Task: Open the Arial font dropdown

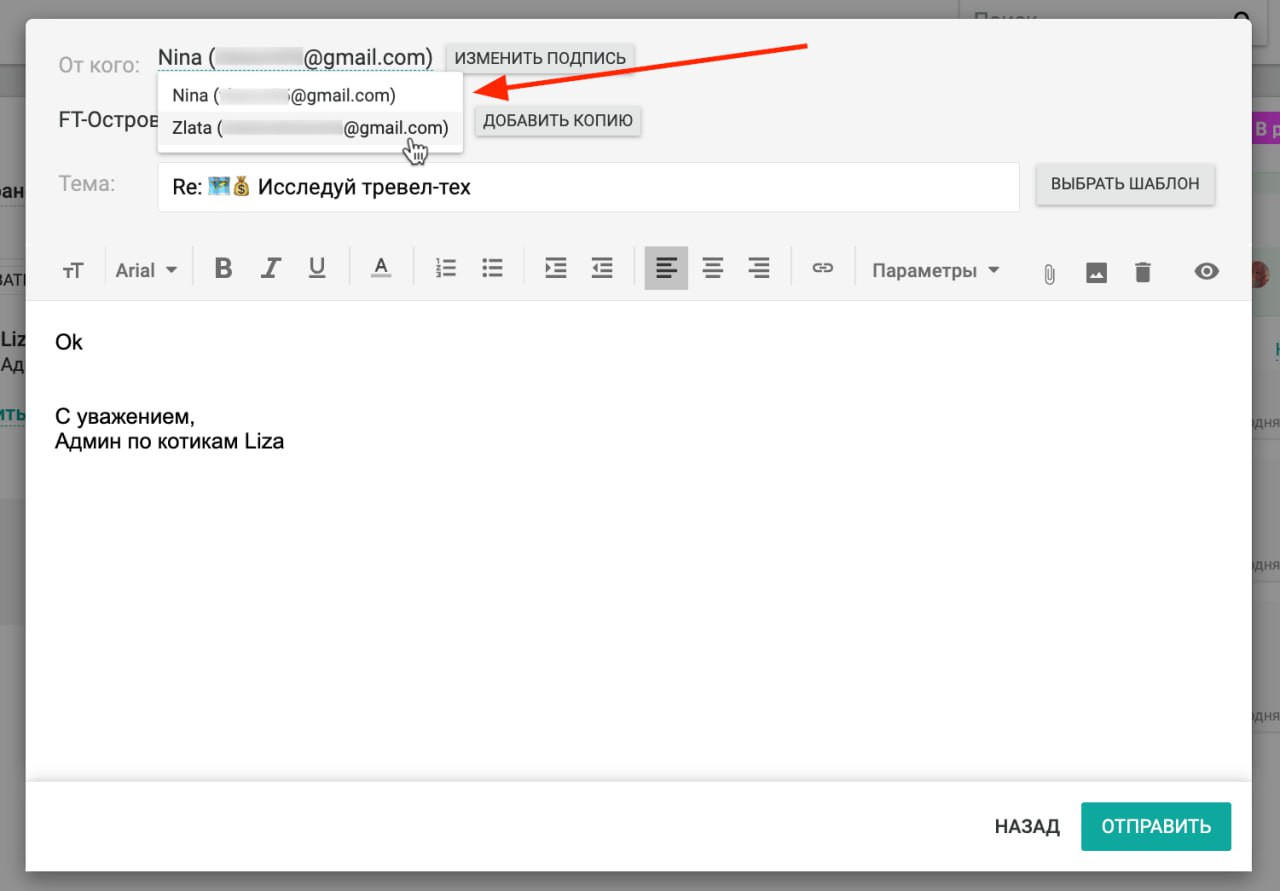Action: pyautogui.click(x=146, y=270)
